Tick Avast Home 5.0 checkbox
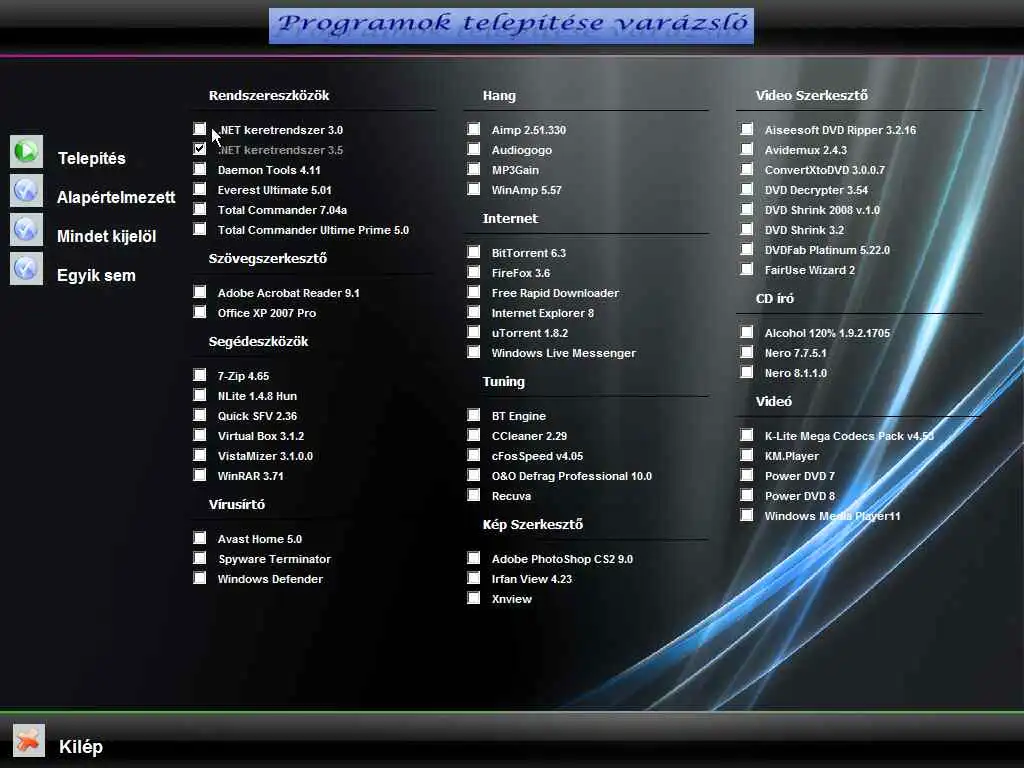Viewport: 1024px width, 768px height. click(200, 538)
